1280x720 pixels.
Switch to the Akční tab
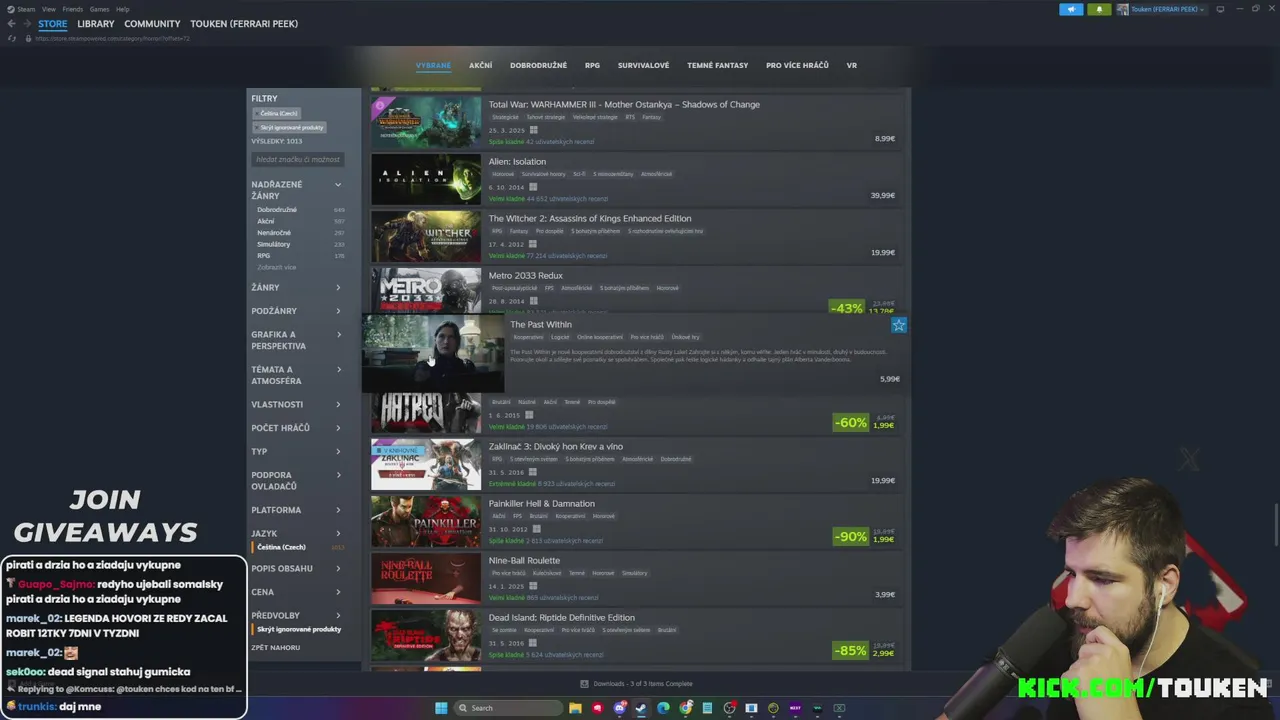tap(480, 65)
